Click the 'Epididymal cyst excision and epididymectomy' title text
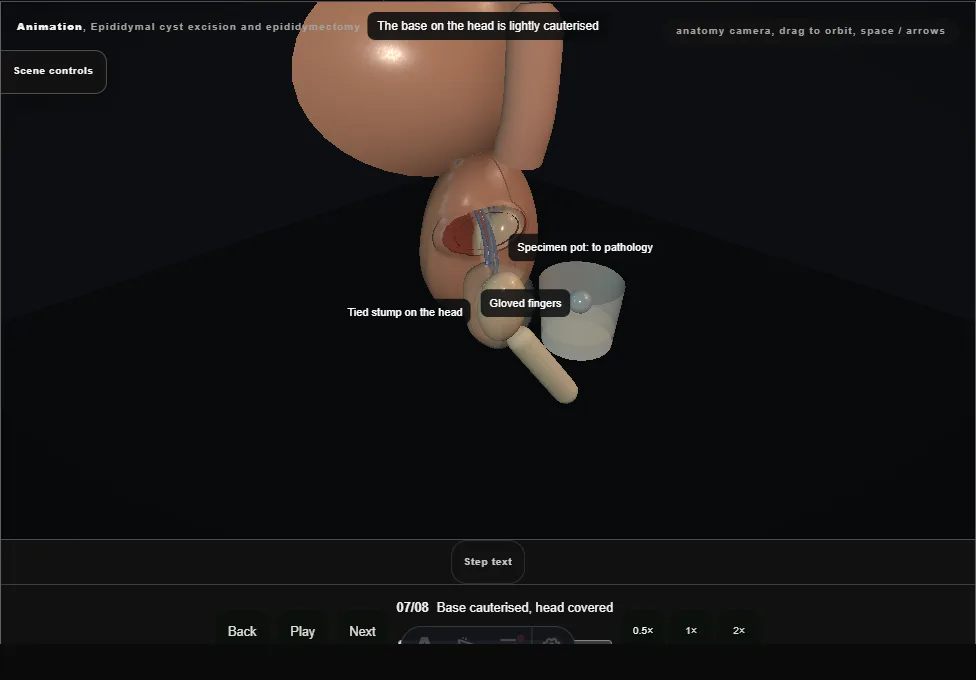 coord(225,27)
